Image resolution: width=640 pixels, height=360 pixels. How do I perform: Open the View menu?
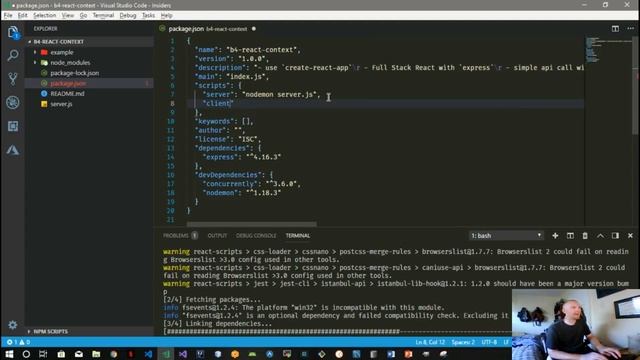[68, 16]
